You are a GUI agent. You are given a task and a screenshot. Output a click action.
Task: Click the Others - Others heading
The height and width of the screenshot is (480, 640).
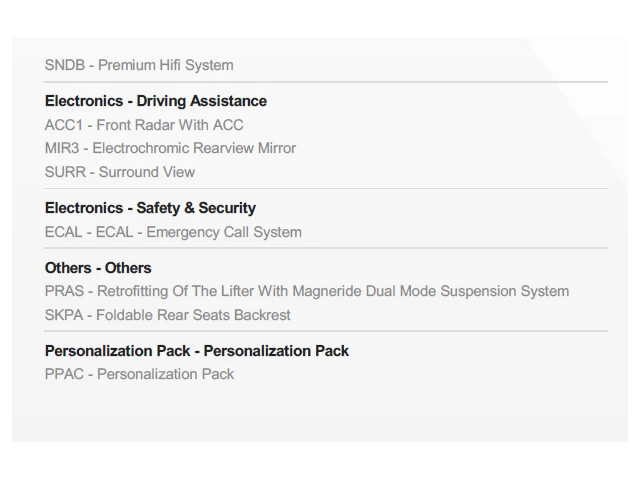98,268
